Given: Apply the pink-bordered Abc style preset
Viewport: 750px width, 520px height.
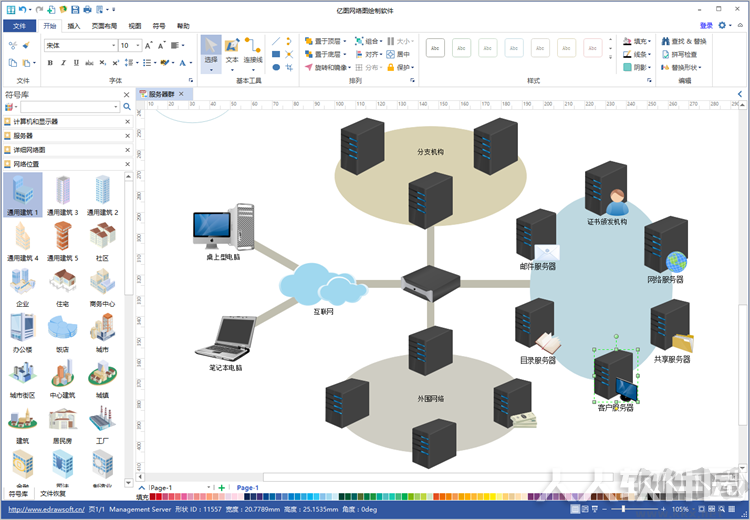Looking at the screenshot, I should 593,48.
